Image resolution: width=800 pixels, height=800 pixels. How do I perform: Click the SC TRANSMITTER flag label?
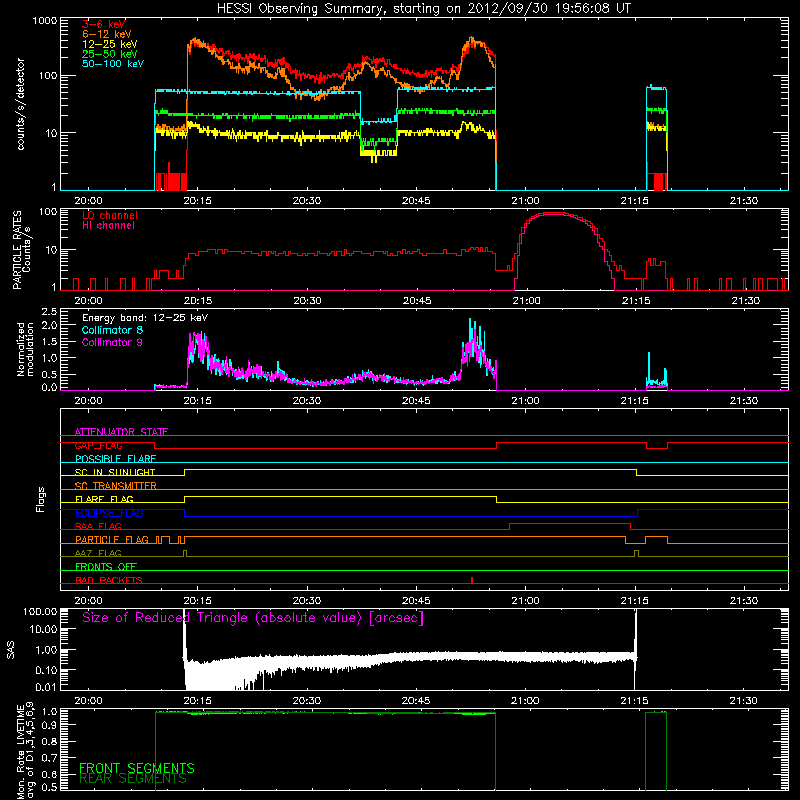click(x=116, y=486)
